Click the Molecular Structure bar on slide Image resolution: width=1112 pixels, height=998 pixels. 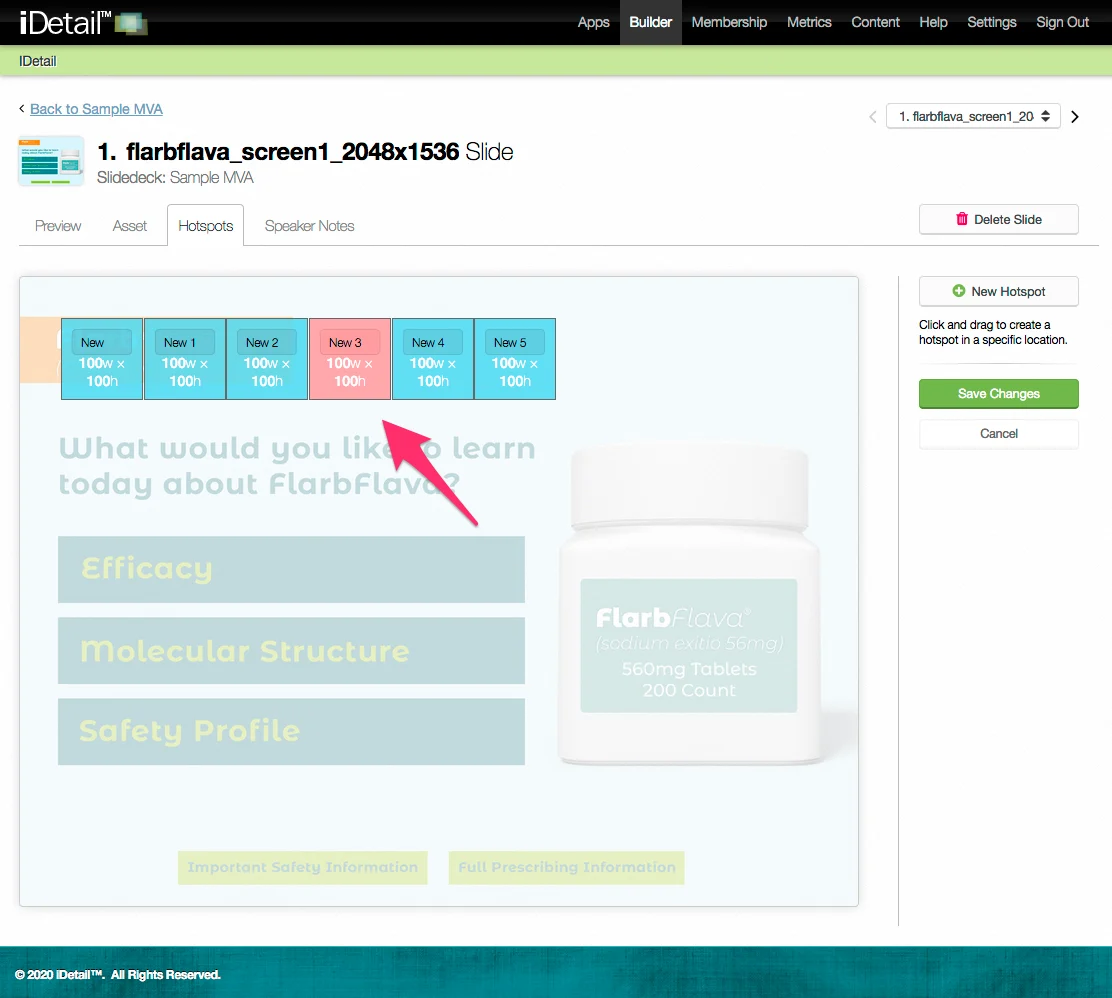pyautogui.click(x=291, y=650)
